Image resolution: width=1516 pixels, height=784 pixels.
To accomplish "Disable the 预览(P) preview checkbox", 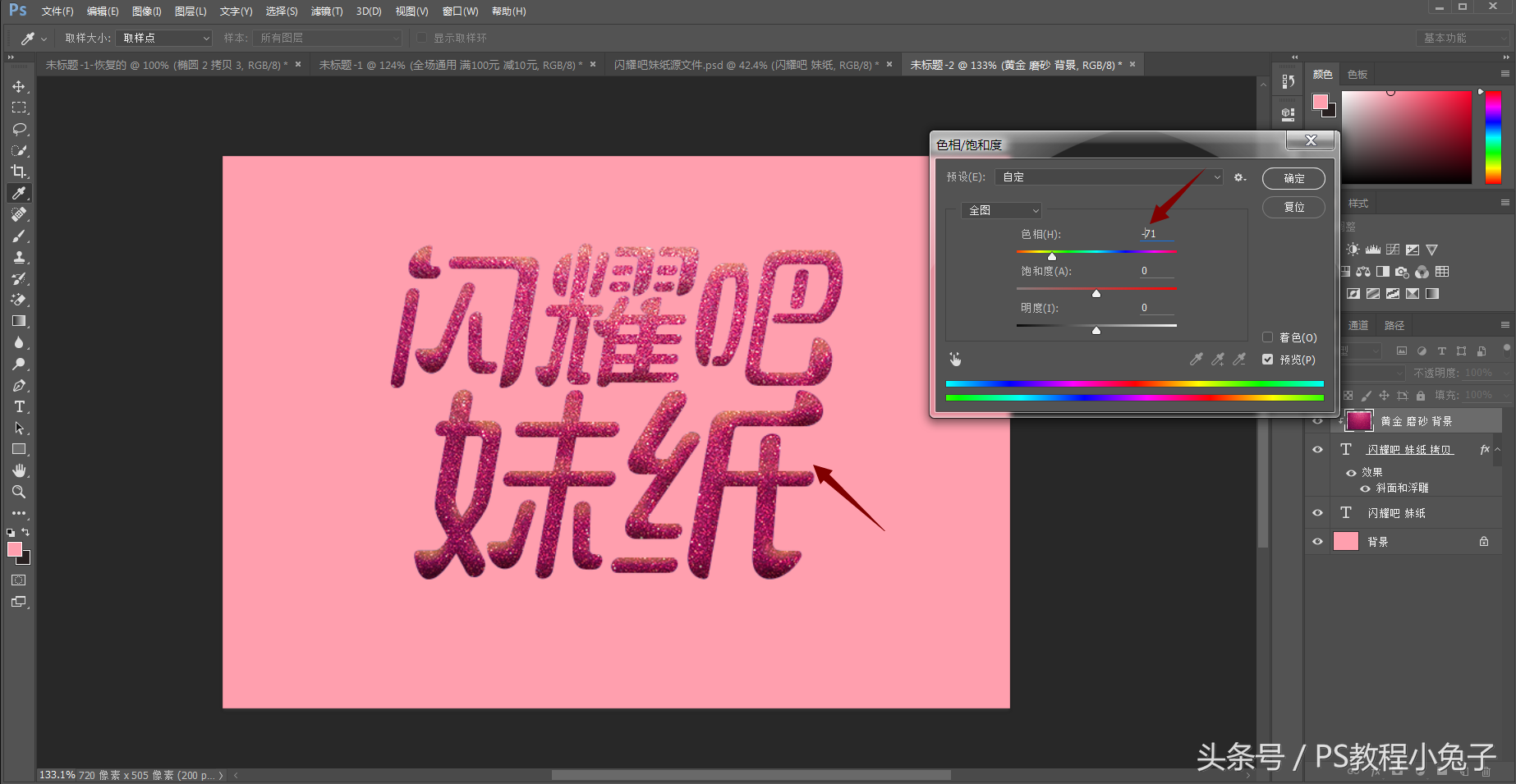I will tap(1267, 360).
